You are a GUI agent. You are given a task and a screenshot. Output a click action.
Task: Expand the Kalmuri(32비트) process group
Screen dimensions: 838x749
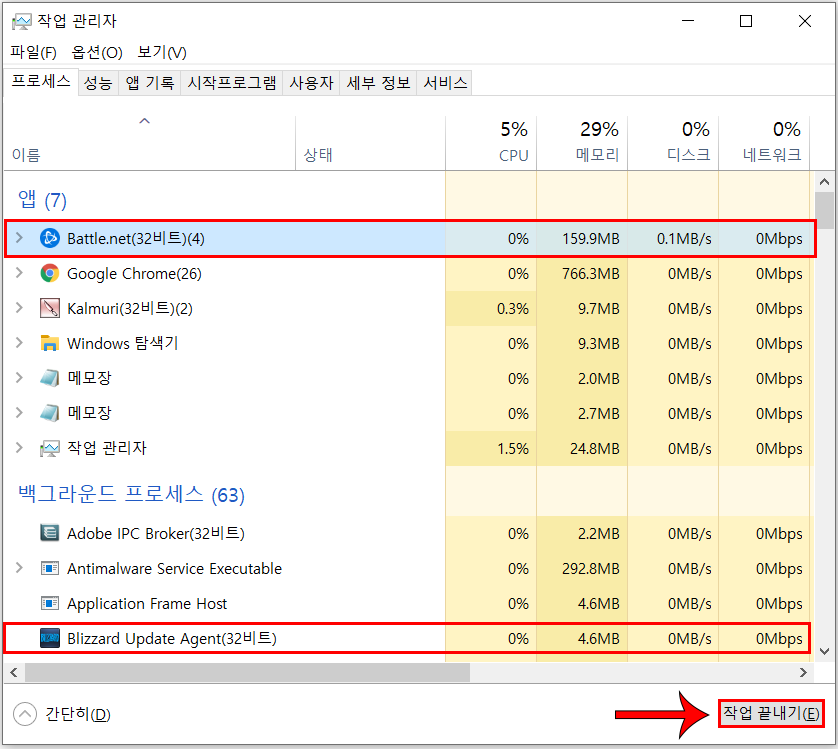point(19,308)
